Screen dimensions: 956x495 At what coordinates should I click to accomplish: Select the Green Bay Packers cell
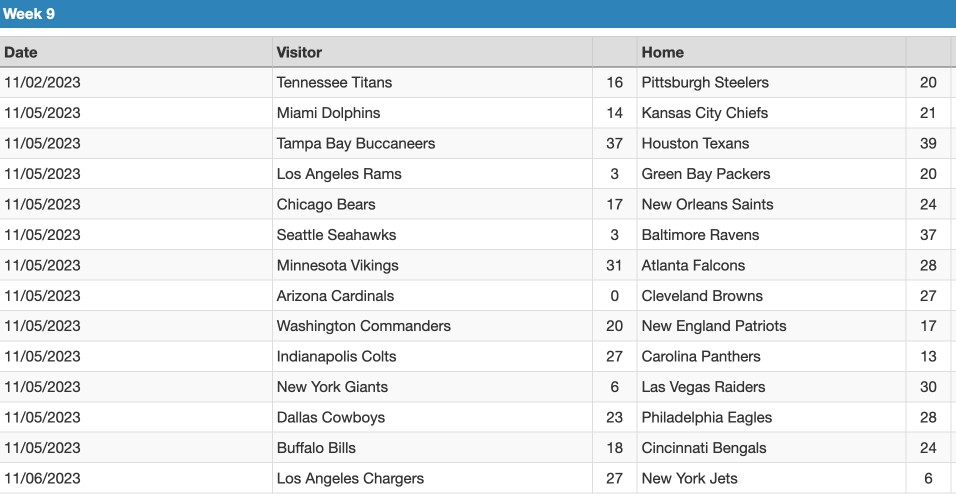771,174
